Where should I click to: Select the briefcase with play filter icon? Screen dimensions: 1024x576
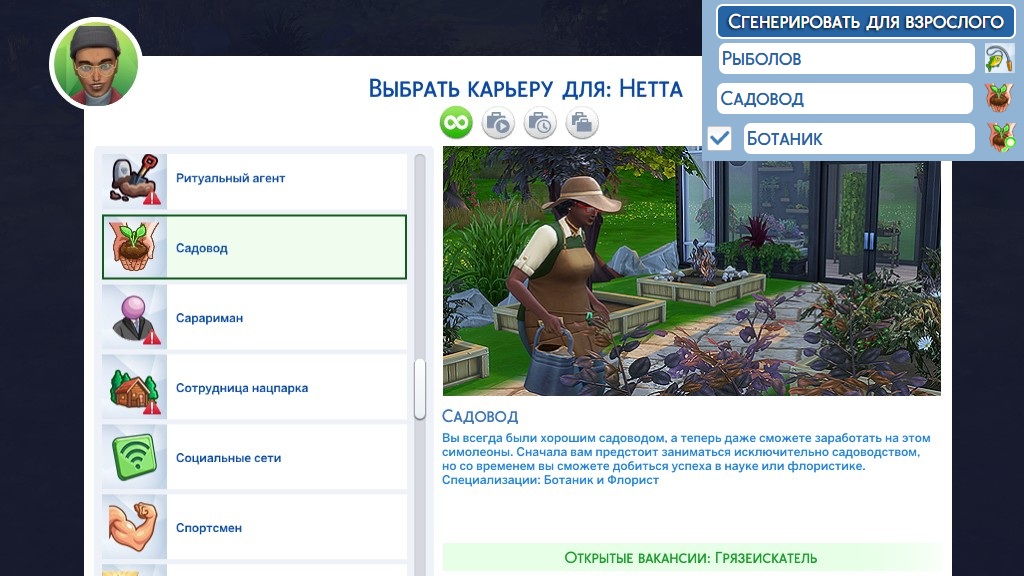point(498,122)
